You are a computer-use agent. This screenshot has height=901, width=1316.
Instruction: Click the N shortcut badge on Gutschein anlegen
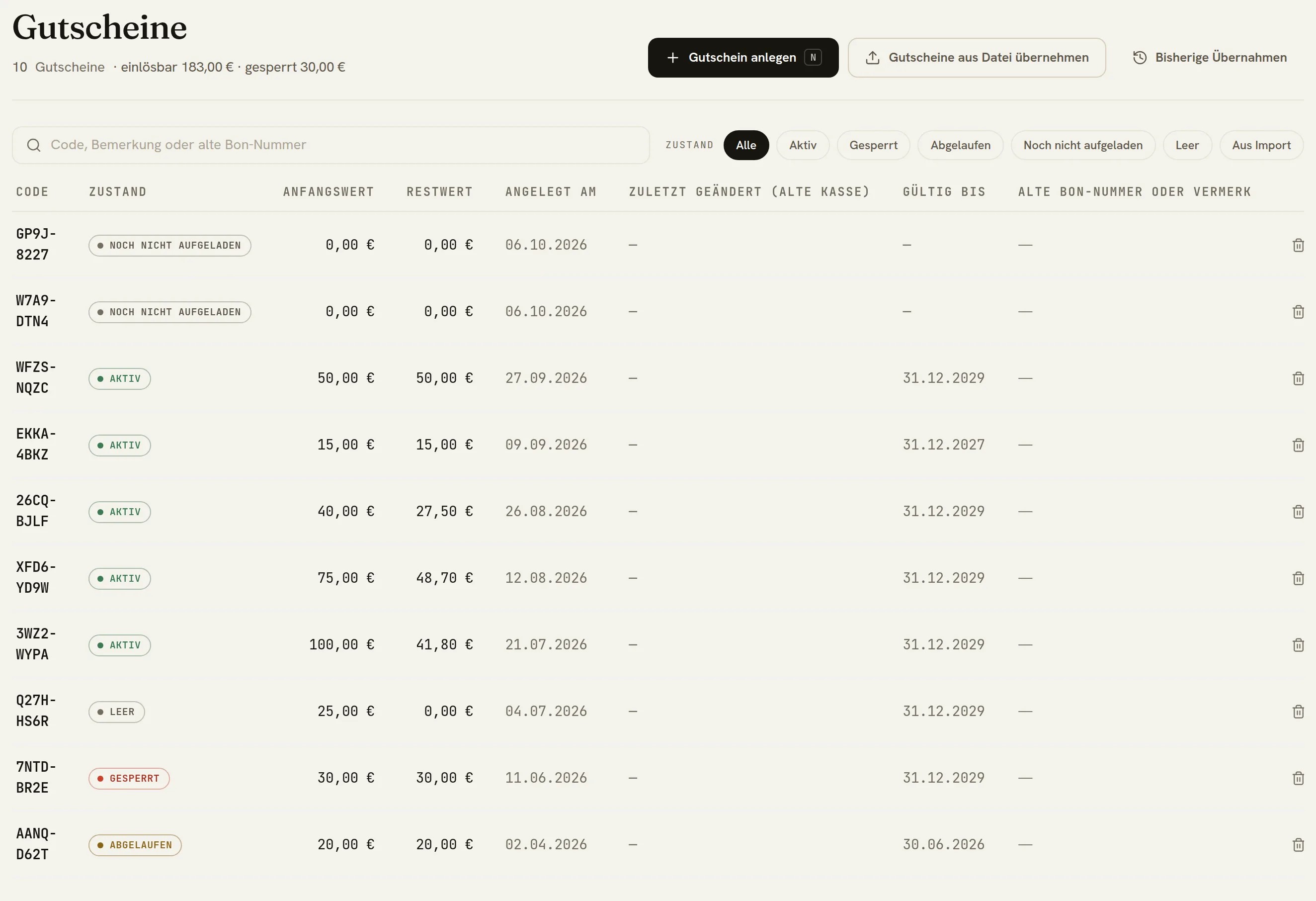point(813,57)
